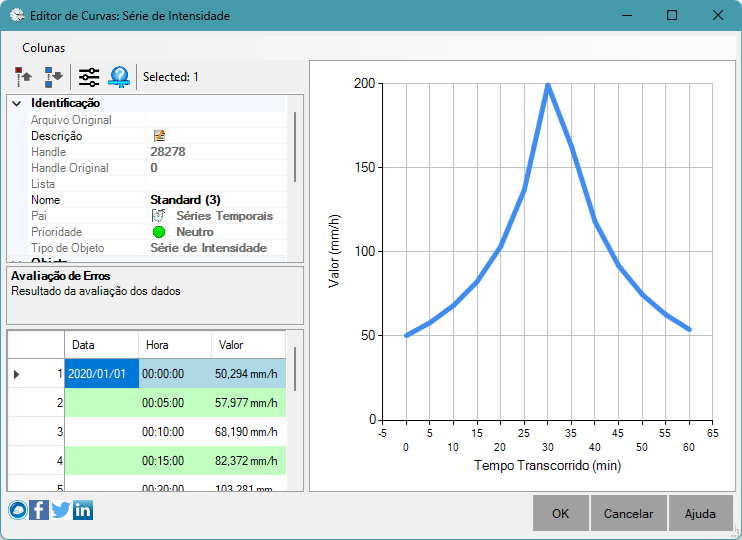742x540 pixels.
Task: Select the Nome field value Standard (3)
Action: [186, 200]
